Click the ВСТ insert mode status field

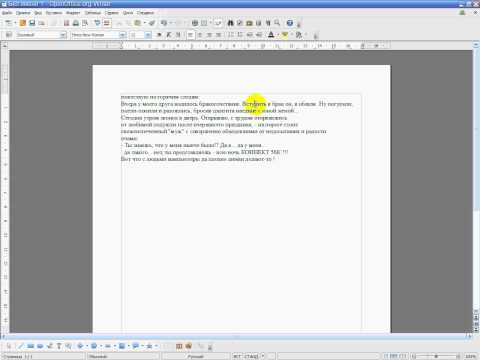pyautogui.click(x=237, y=356)
